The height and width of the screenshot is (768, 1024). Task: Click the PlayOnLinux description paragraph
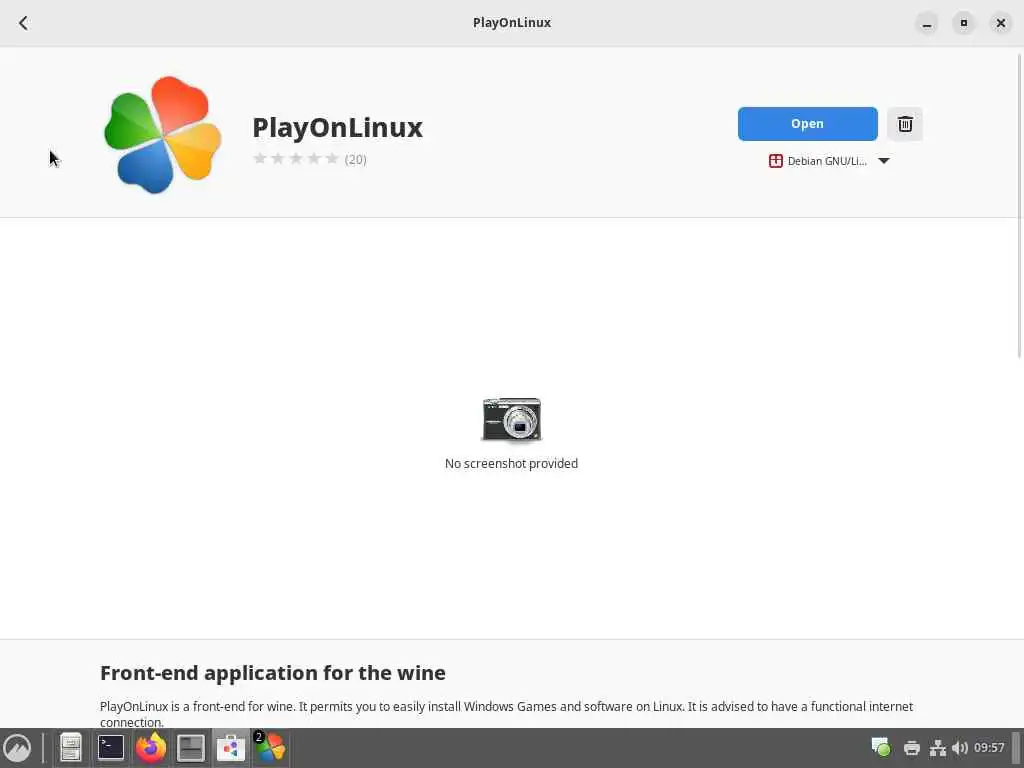[507, 714]
